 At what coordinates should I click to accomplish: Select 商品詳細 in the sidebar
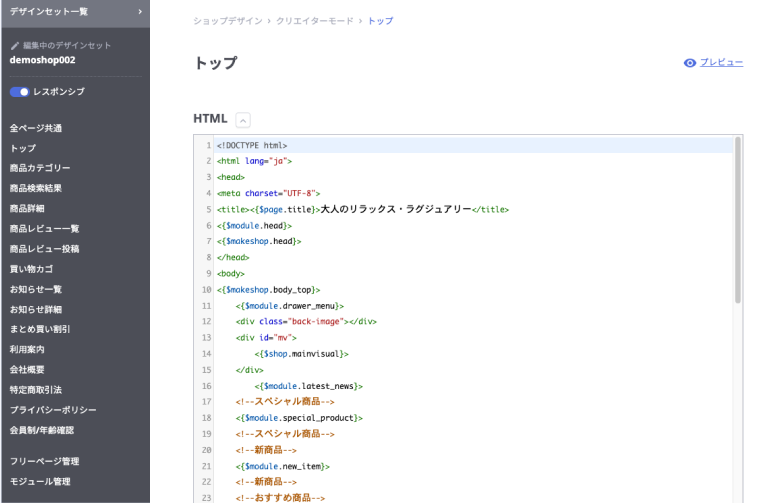(x=27, y=208)
